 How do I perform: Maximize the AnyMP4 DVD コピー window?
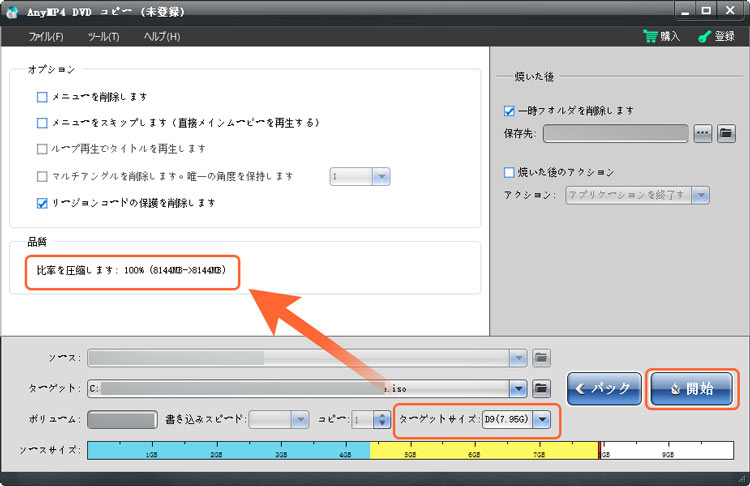pyautogui.click(x=706, y=11)
